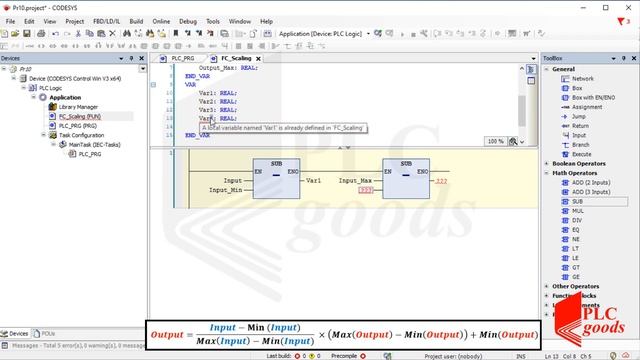
Task: Select ADD (2 Inputs) operator
Action: click(x=586, y=182)
